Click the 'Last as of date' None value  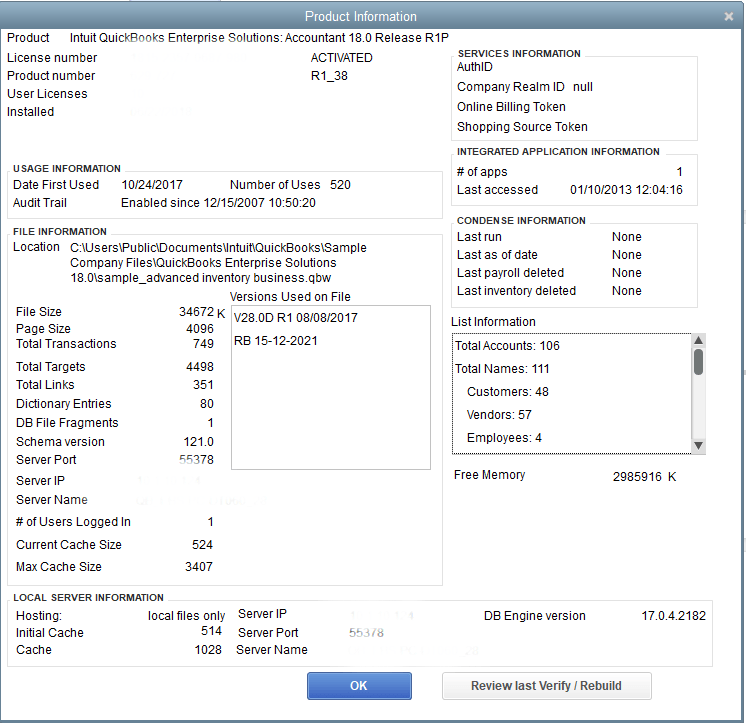click(x=627, y=254)
